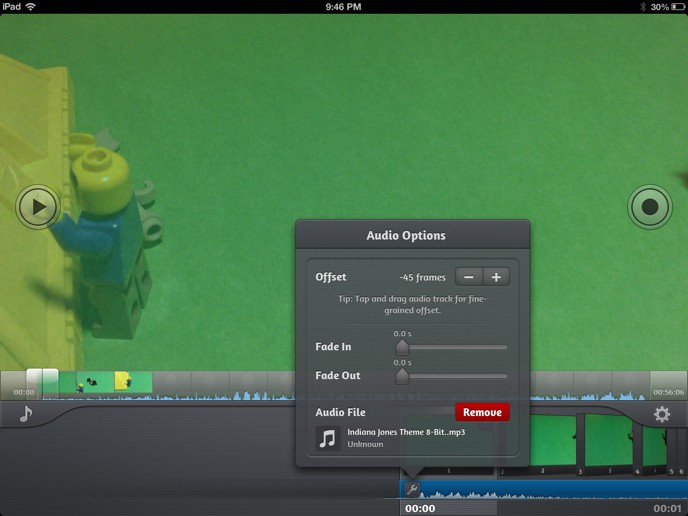Tap the 00:00 start time in overview
Viewport: 688px width, 516px height.
(x=24, y=392)
